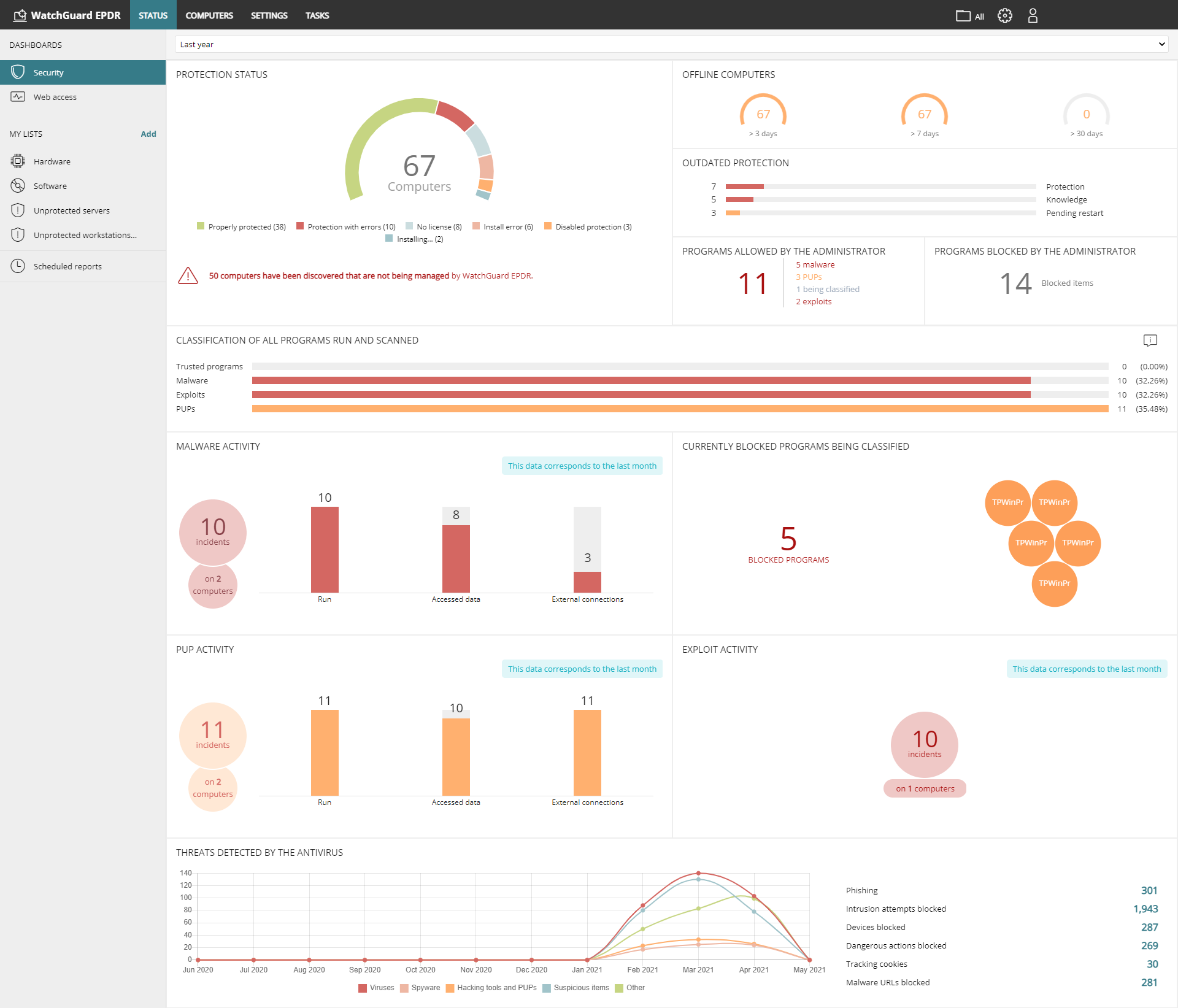Viewport: 1178px width, 1008px height.
Task: Open Scheduled reports using the clock icon
Action: (x=18, y=266)
